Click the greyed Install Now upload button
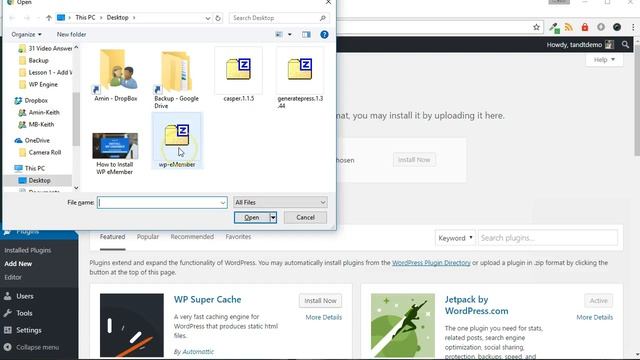The height and width of the screenshot is (360, 640). 414,160
